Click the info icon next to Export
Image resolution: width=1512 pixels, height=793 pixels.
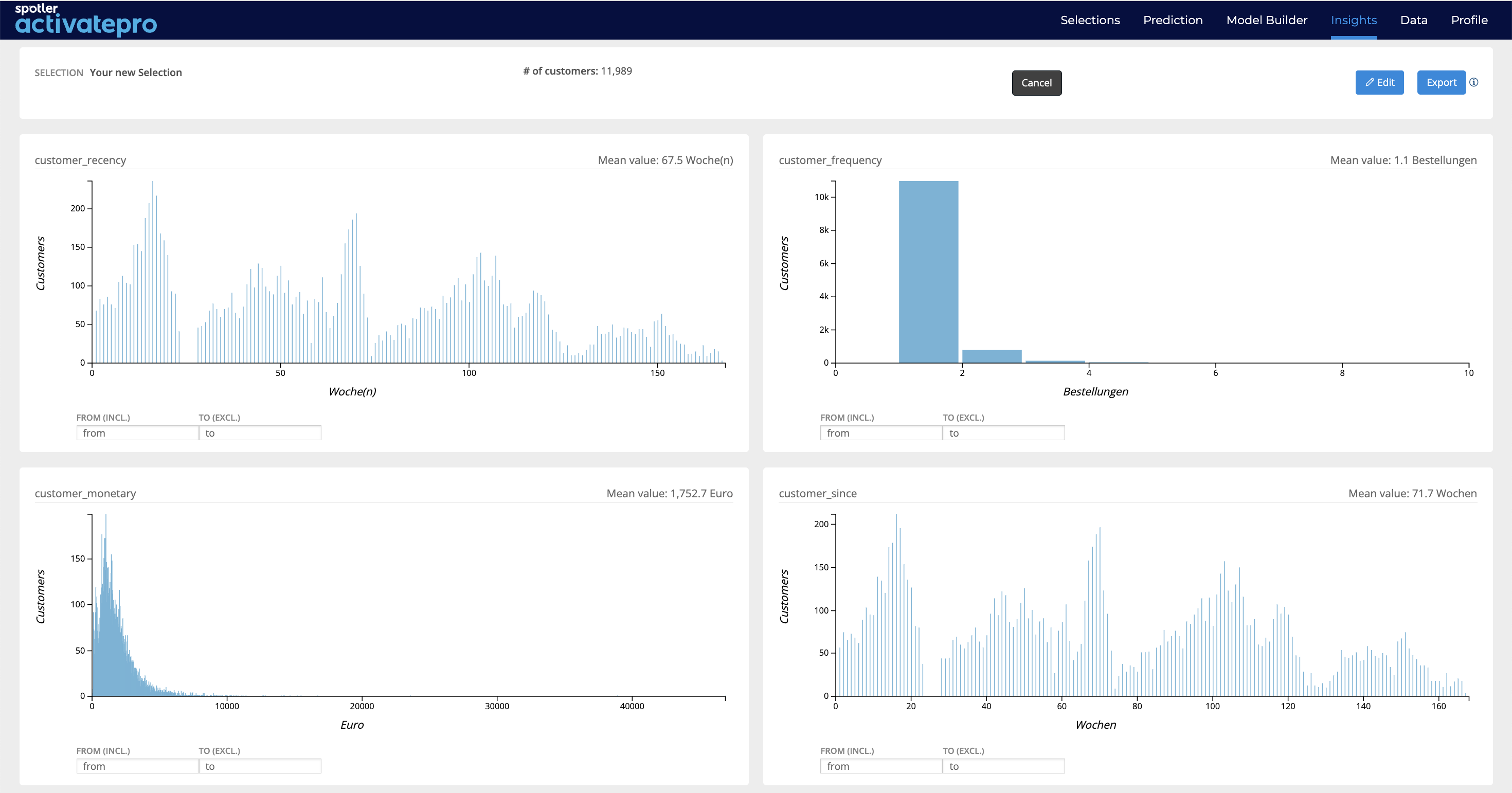pos(1474,82)
